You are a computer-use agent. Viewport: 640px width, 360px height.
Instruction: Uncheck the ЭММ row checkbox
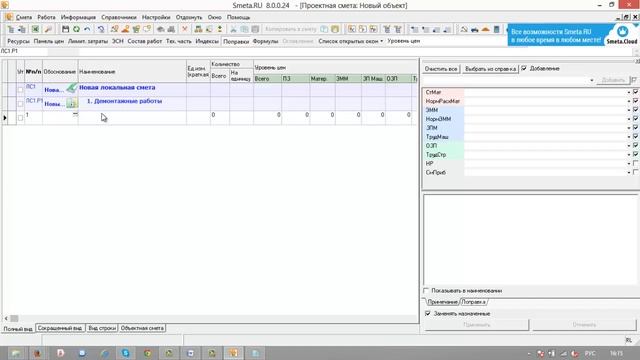point(636,109)
